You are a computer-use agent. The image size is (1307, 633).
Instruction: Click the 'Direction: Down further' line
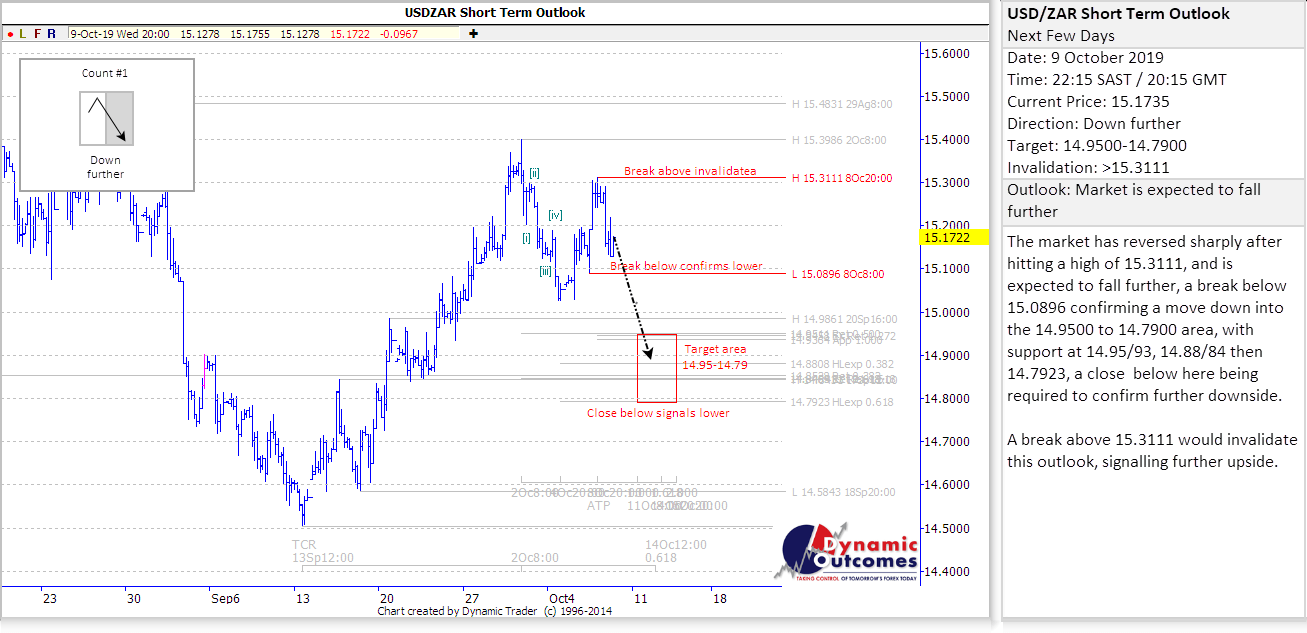1094,124
